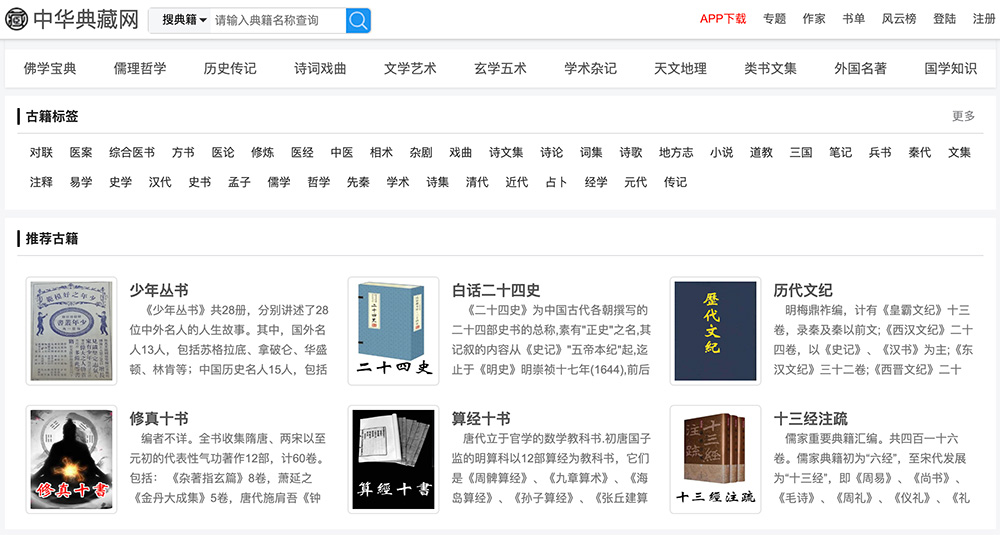Open the 修真十书 title link
Viewport: 1000px width, 535px height.
pos(159,418)
